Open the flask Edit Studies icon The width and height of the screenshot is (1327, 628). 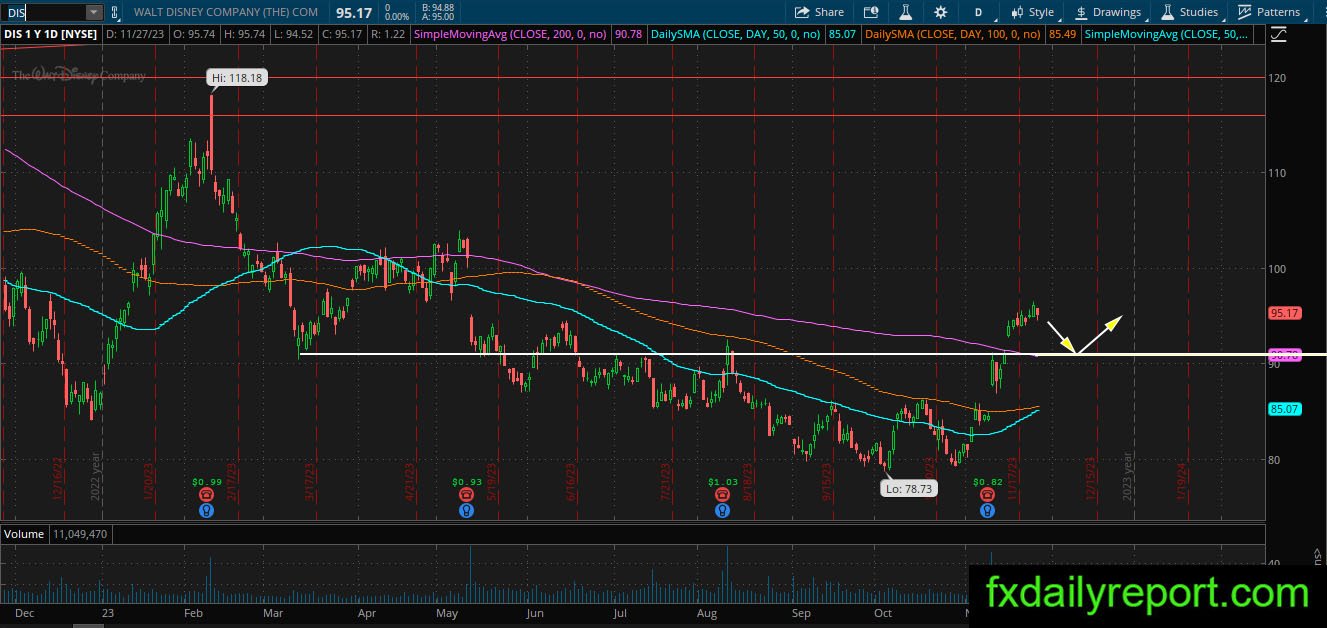(x=906, y=12)
